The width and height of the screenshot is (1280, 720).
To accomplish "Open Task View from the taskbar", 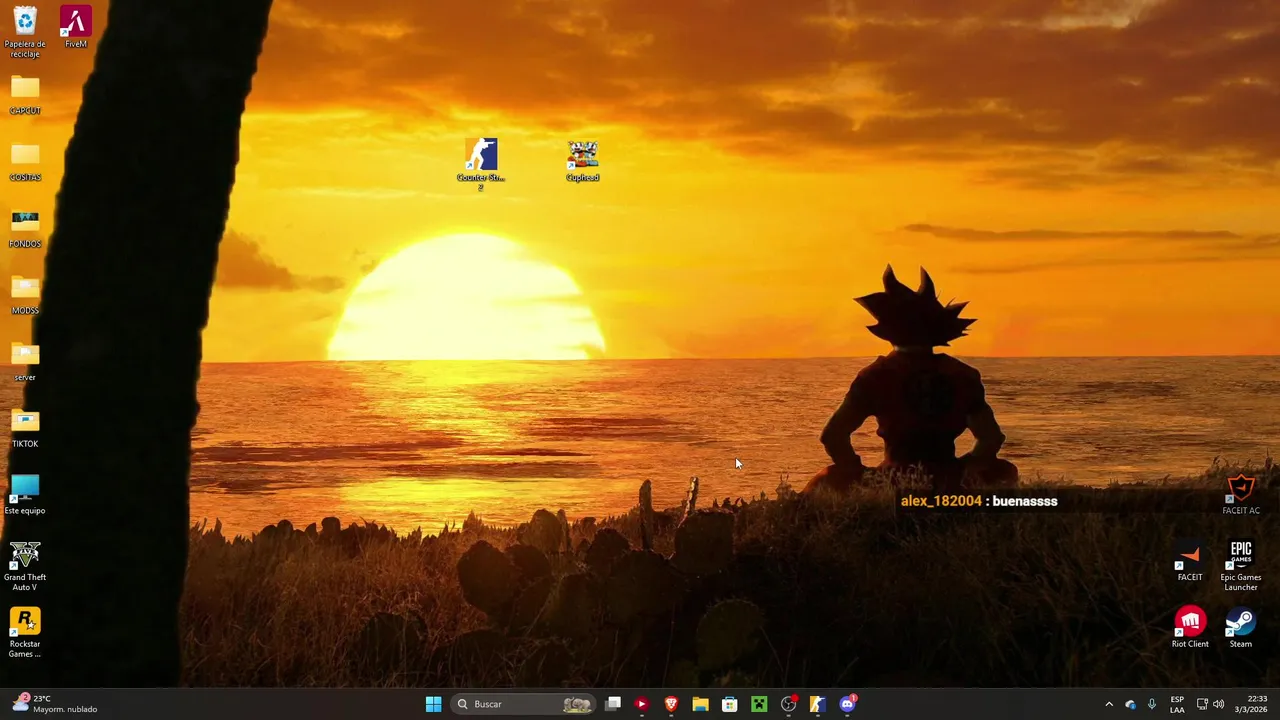I will point(613,704).
